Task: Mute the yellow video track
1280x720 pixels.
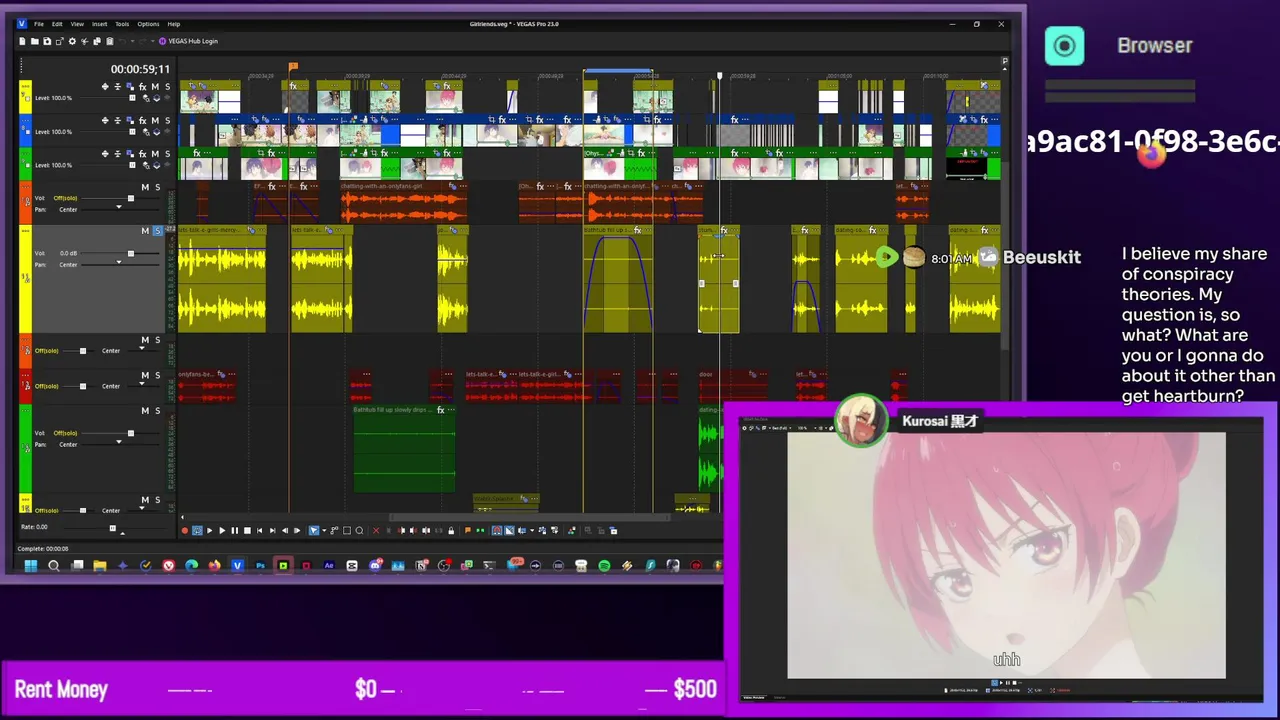Action: tap(155, 87)
